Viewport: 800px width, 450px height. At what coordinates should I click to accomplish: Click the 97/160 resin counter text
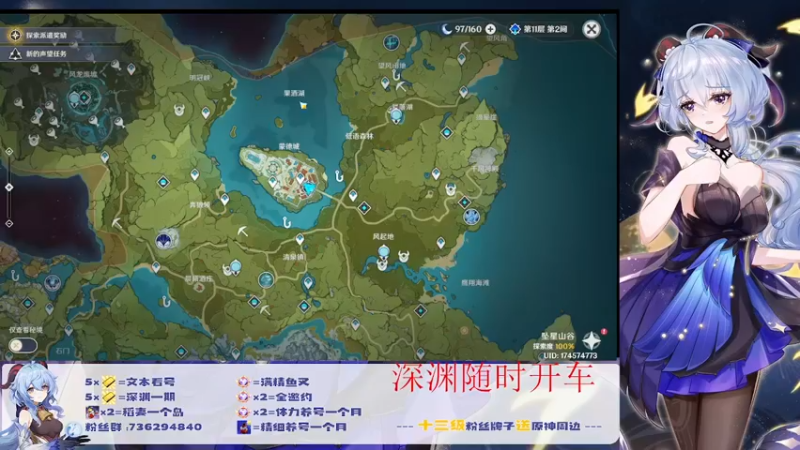click(468, 29)
